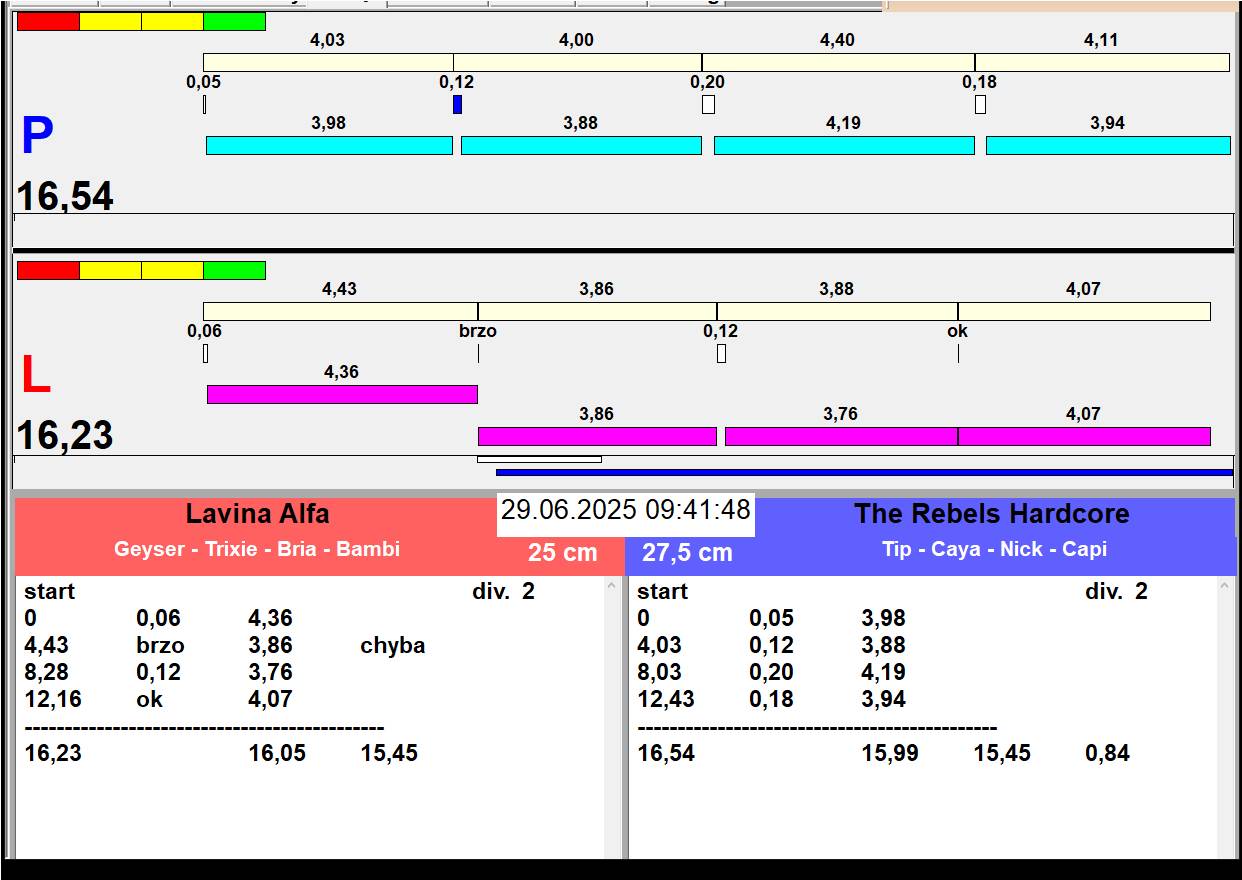Click the date and time stamp
1242x880 pixels.
pos(626,510)
